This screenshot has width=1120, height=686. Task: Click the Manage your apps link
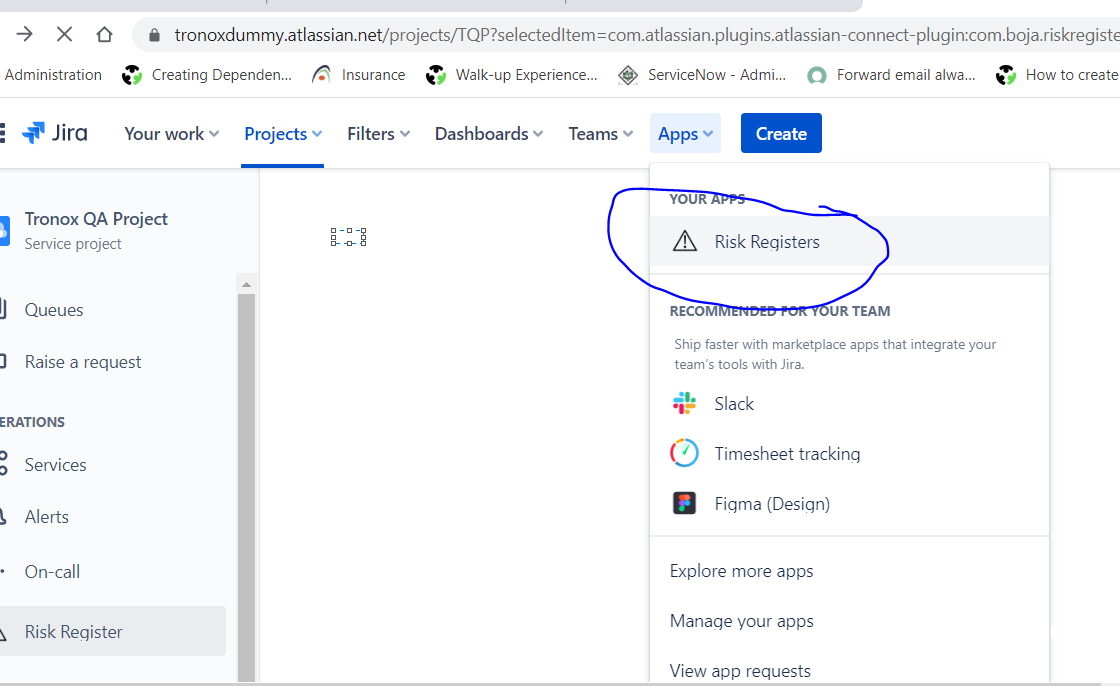click(x=741, y=620)
